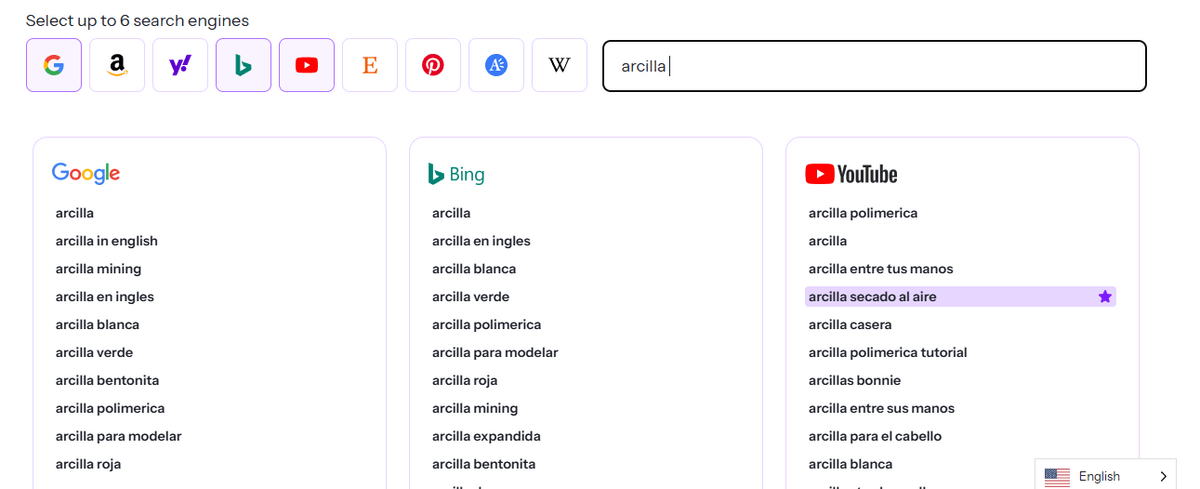Select Google suggestion arcilla in english
Viewport: 1200px width, 489px height.
point(107,241)
